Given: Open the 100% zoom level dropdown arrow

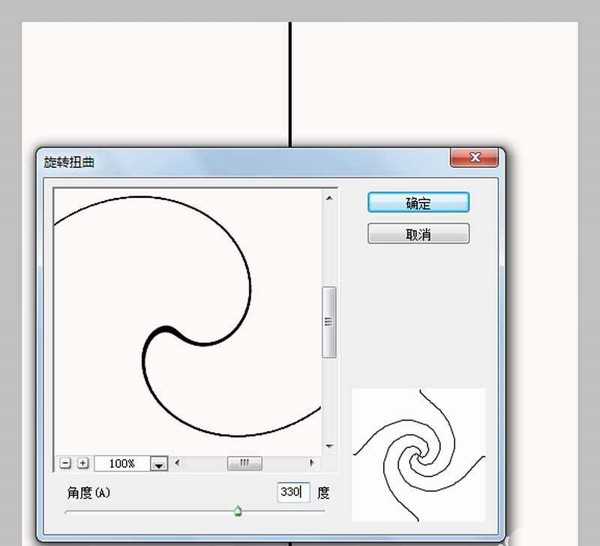Looking at the screenshot, I should click(158, 464).
